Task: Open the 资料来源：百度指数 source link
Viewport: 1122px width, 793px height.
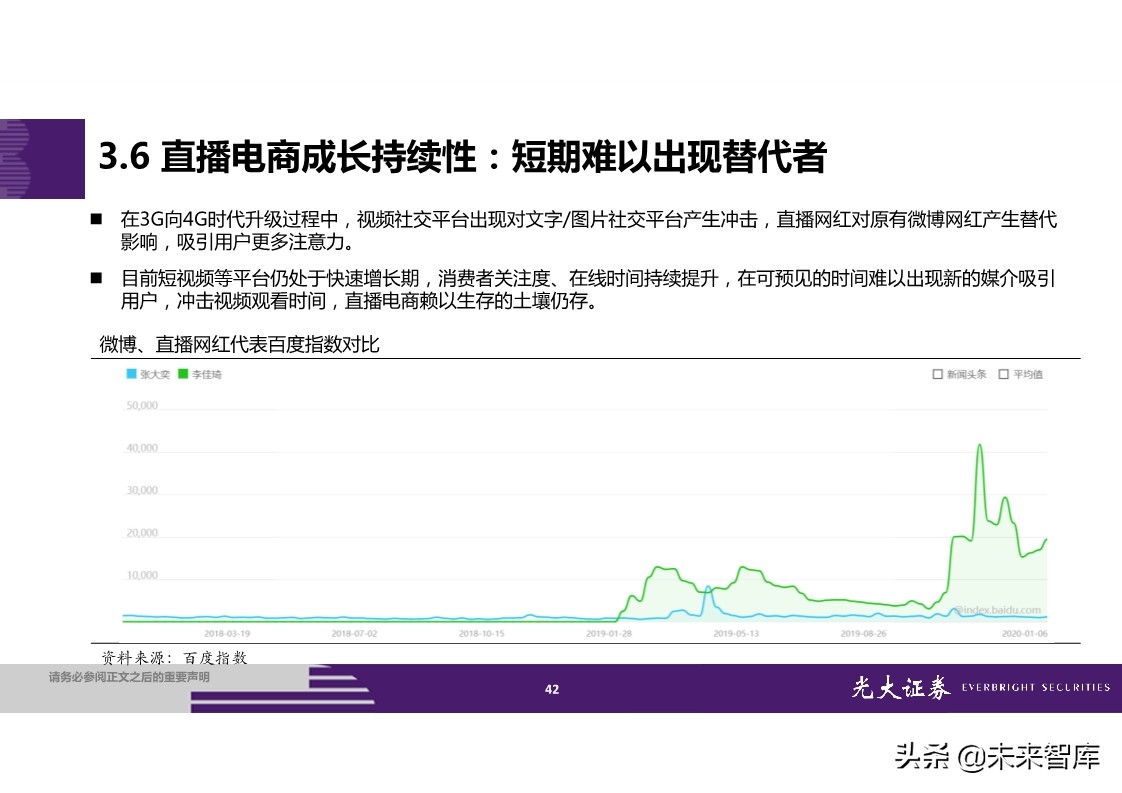Action: point(176,658)
